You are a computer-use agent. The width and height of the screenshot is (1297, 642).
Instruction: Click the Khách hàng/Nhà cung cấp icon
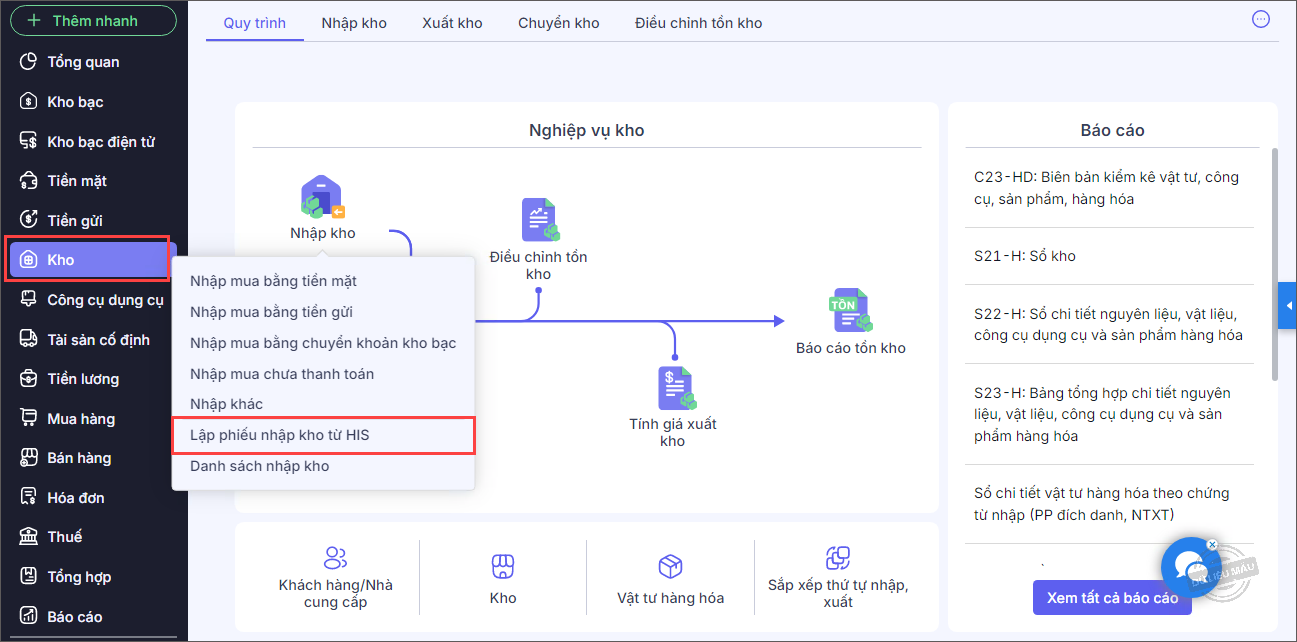click(x=336, y=559)
